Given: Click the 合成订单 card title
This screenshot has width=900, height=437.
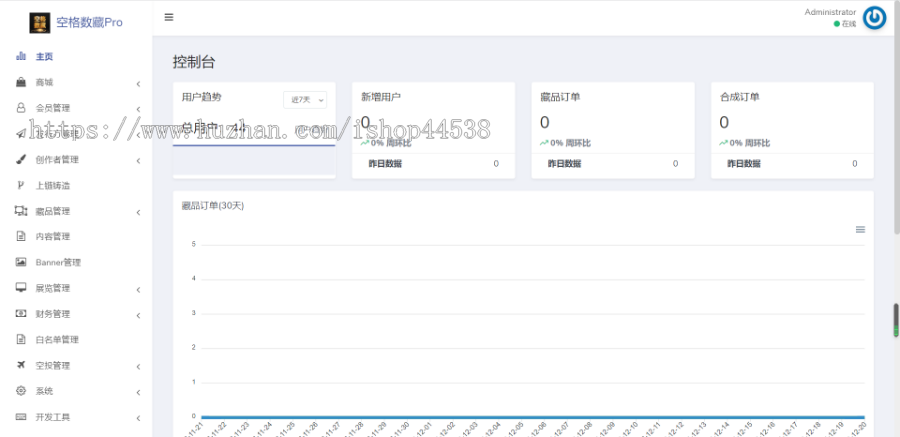Looking at the screenshot, I should [x=739, y=97].
